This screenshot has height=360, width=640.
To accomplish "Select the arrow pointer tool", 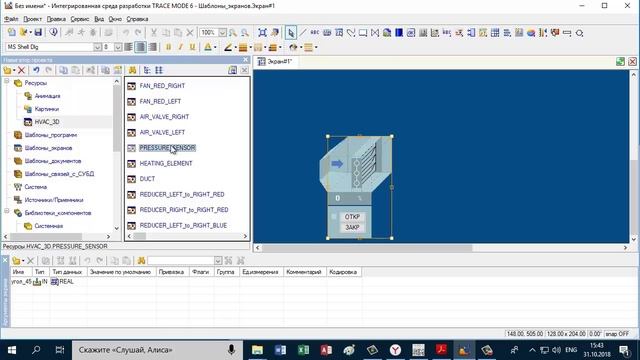I will [291, 33].
